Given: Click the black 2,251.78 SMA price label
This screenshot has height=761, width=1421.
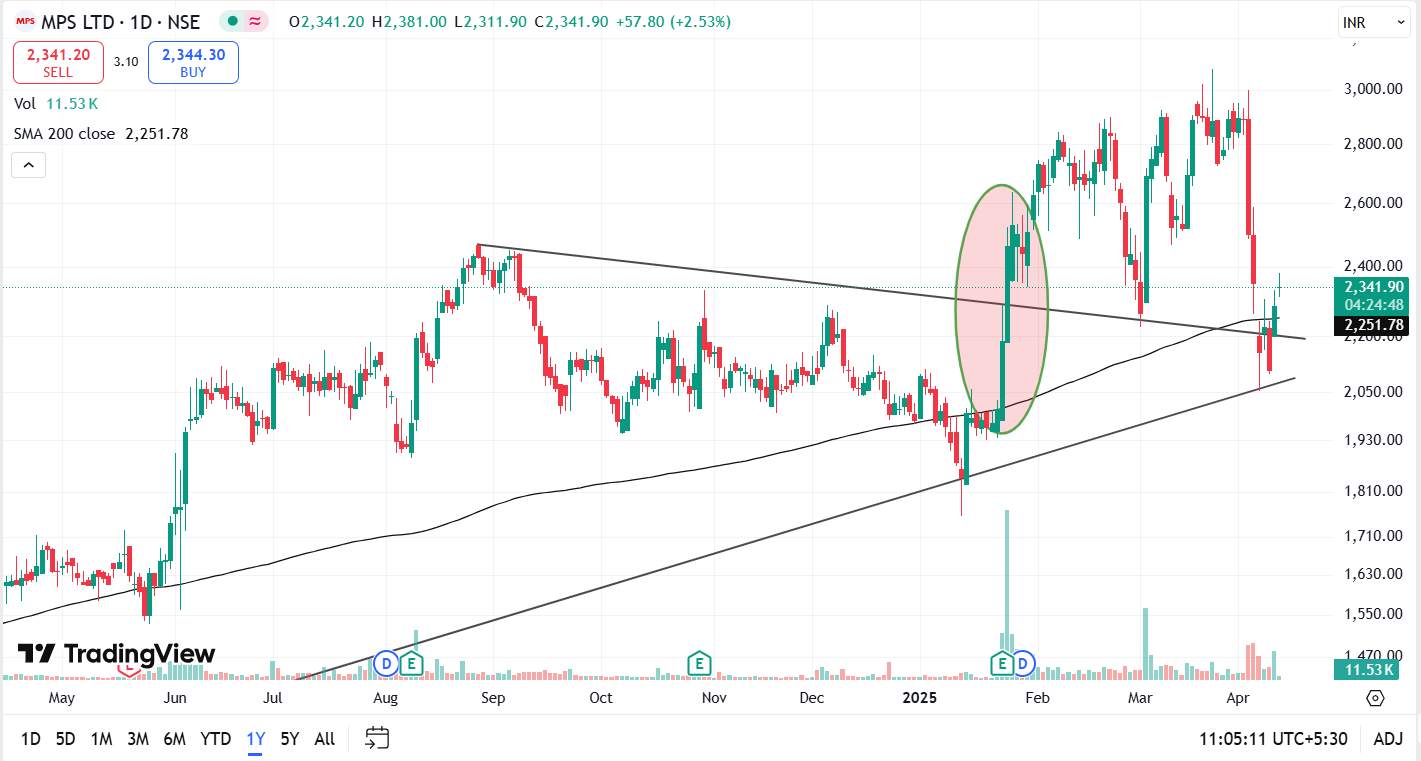Looking at the screenshot, I should (1370, 325).
